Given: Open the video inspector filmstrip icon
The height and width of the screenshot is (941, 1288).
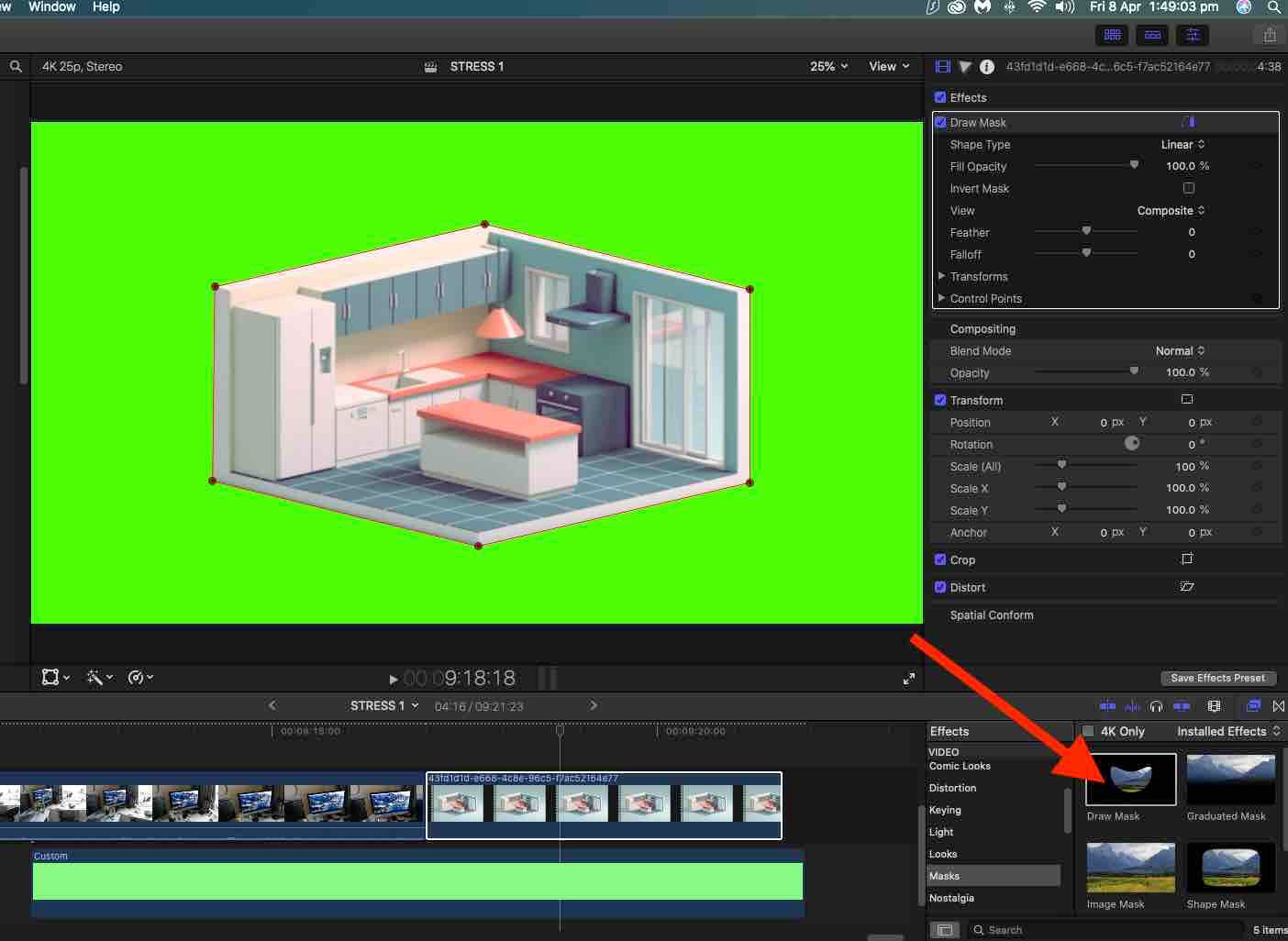Looking at the screenshot, I should (942, 67).
